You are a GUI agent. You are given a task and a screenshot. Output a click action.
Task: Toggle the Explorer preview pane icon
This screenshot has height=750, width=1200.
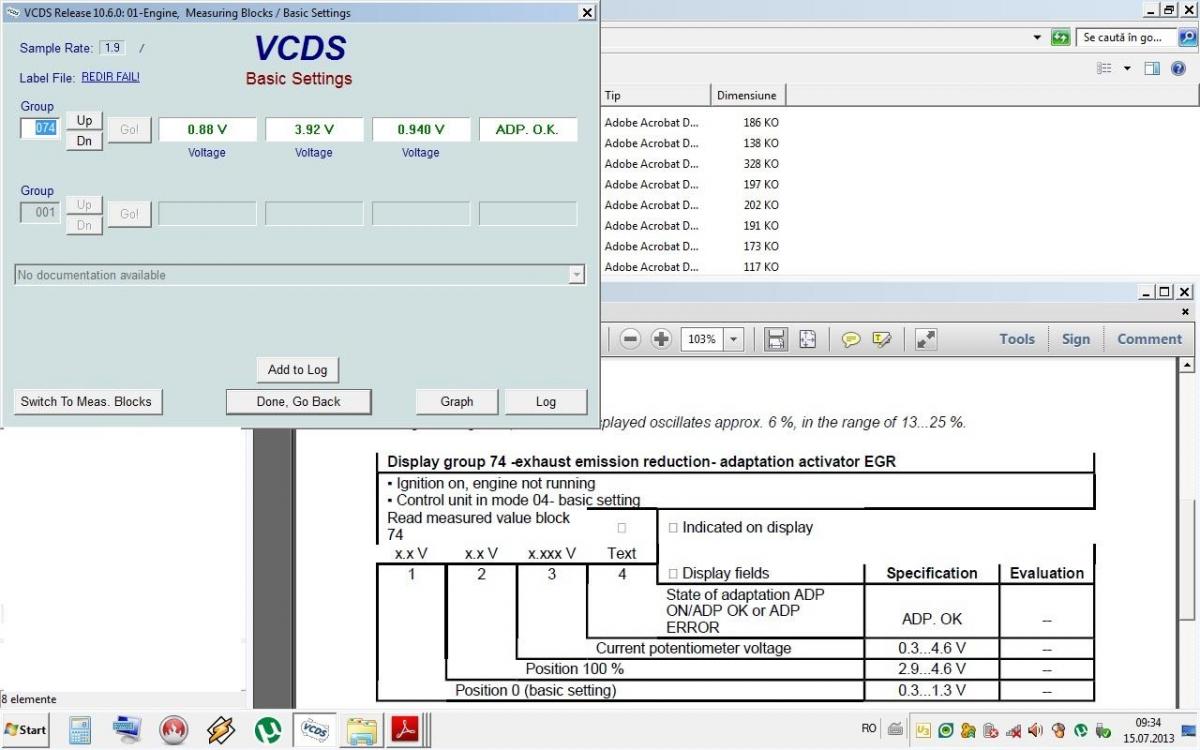[1152, 68]
